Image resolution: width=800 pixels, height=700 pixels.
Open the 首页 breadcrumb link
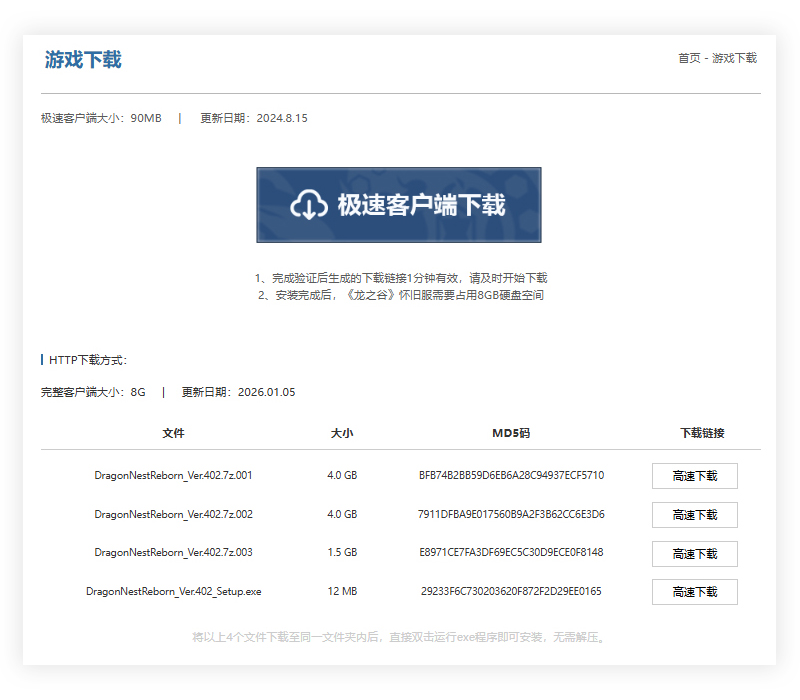click(689, 58)
